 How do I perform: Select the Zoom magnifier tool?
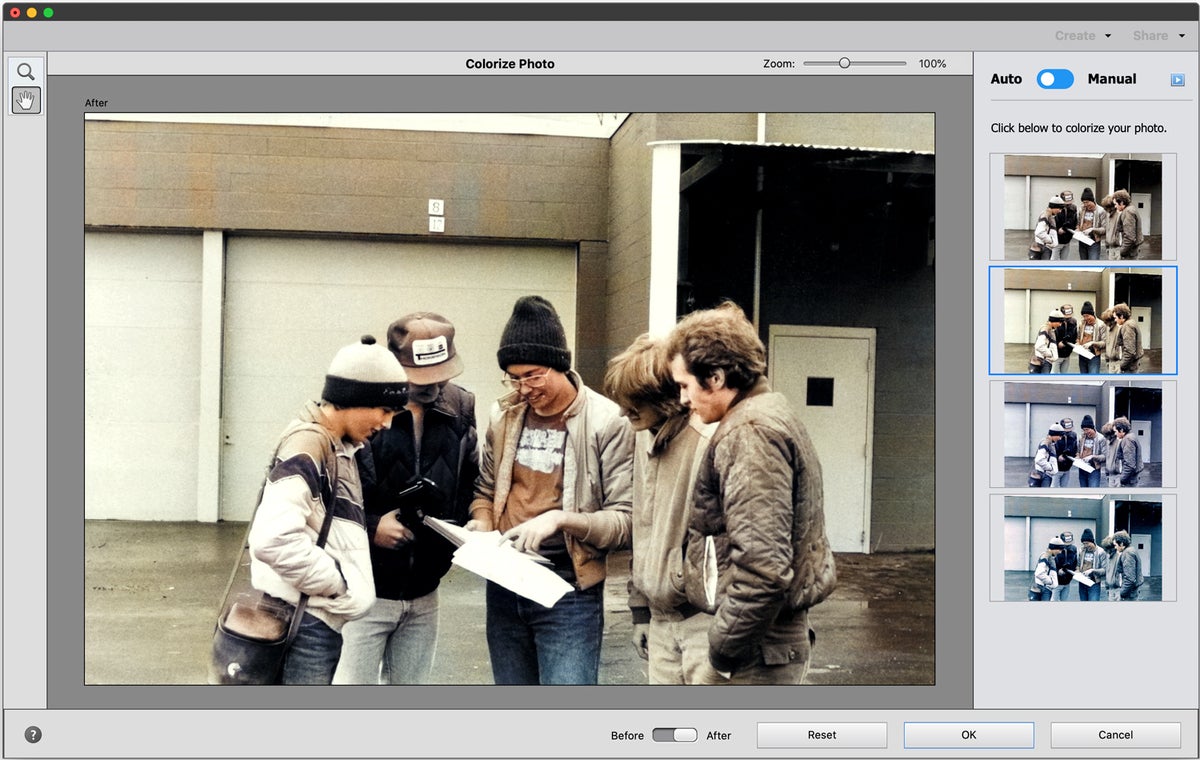pos(26,72)
